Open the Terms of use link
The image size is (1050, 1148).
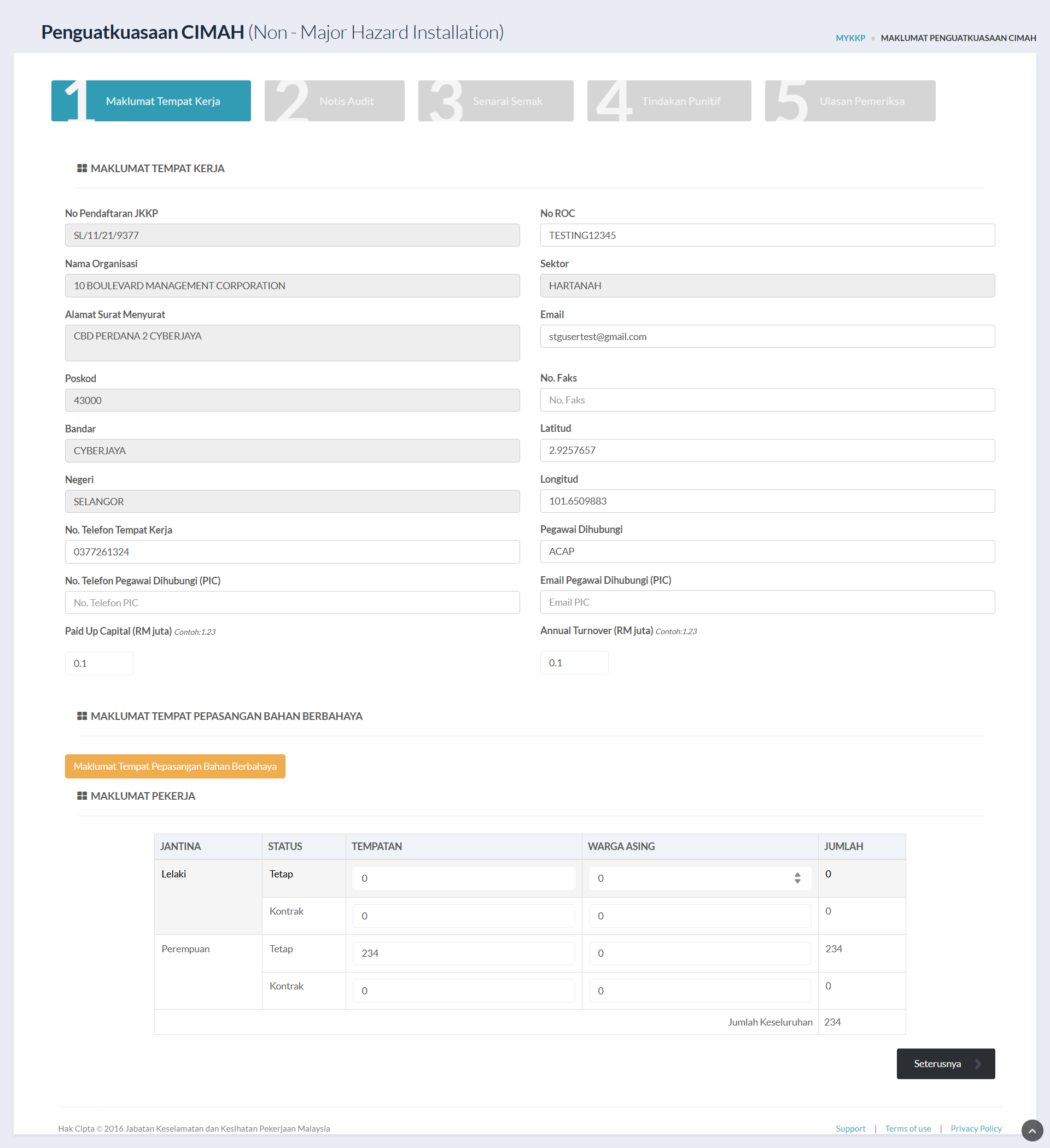pos(908,1129)
